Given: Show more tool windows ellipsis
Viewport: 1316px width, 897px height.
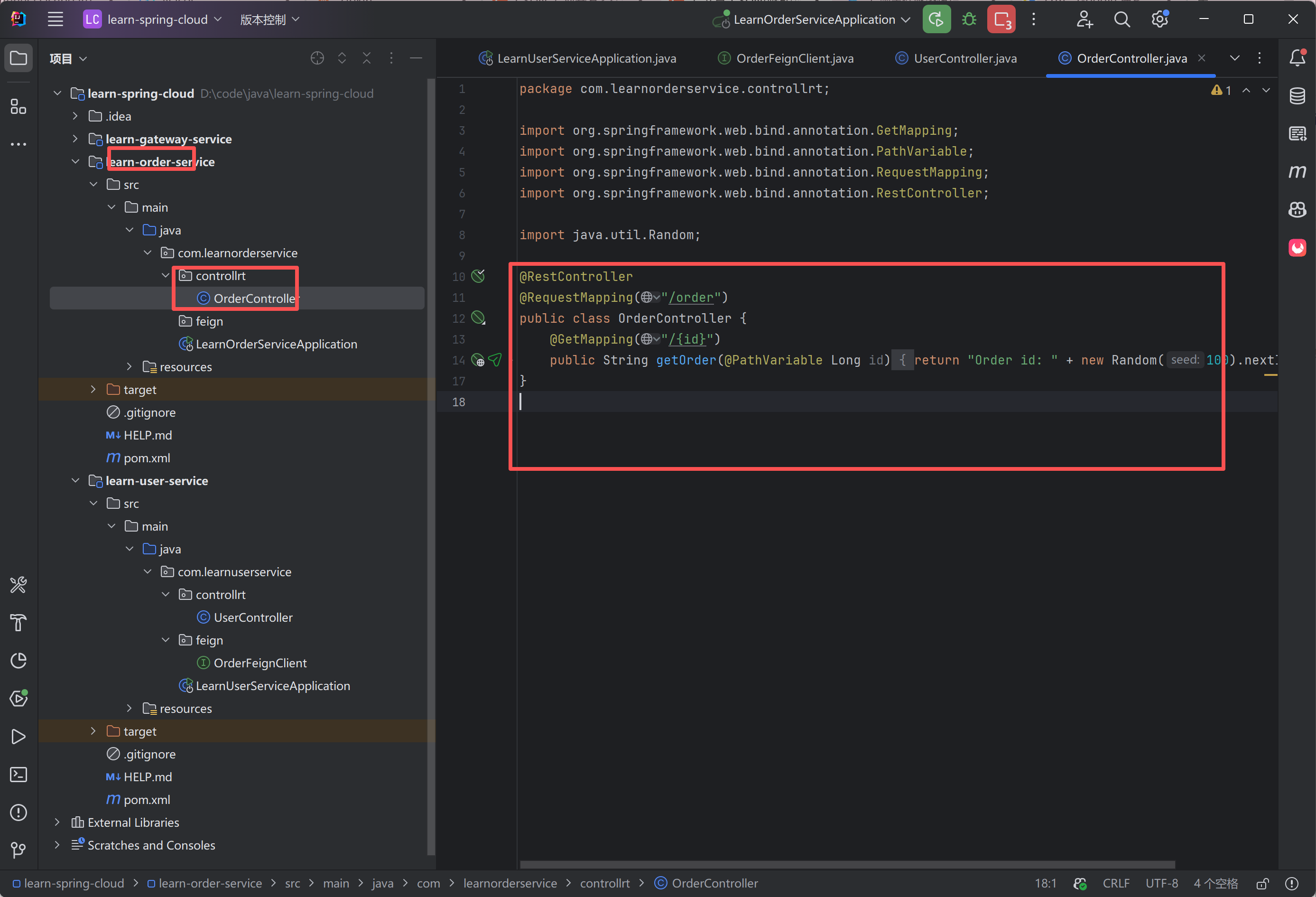Looking at the screenshot, I should pos(19,144).
